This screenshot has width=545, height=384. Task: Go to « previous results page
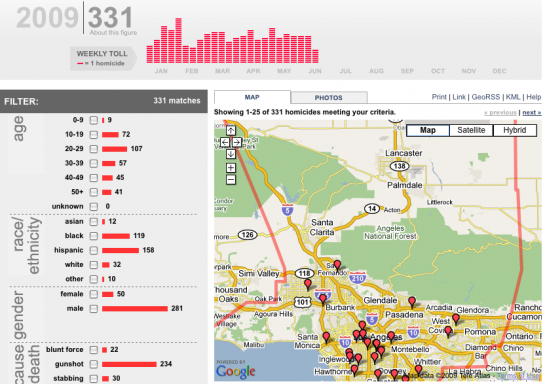[x=500, y=113]
